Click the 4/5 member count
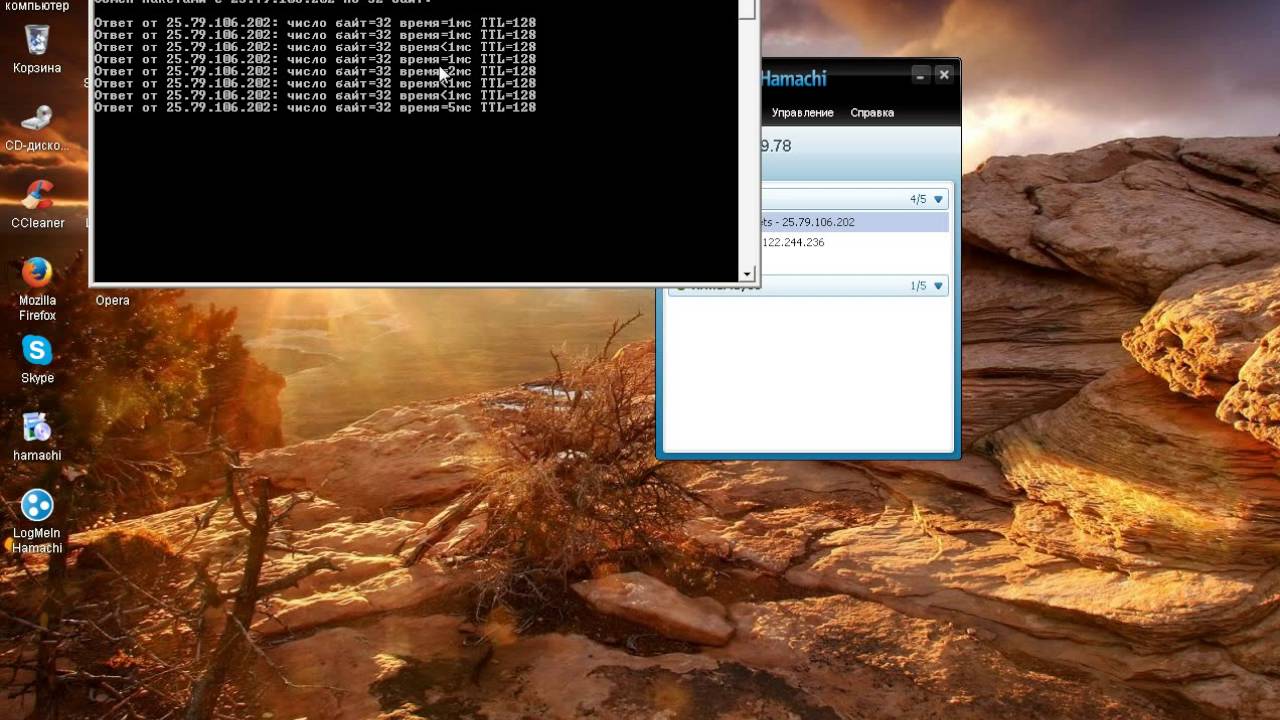 (x=918, y=199)
